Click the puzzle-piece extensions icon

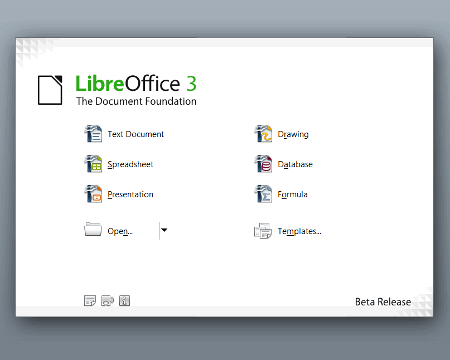tap(107, 301)
